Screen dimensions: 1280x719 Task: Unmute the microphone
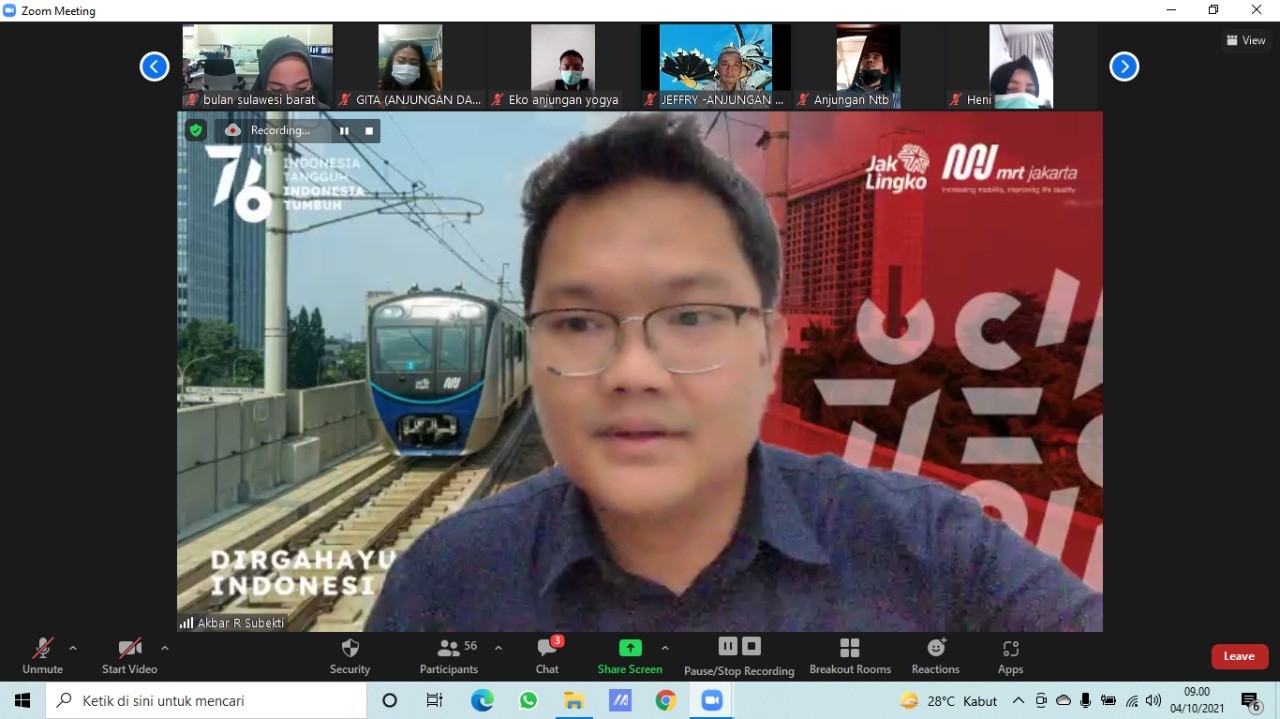[42, 649]
